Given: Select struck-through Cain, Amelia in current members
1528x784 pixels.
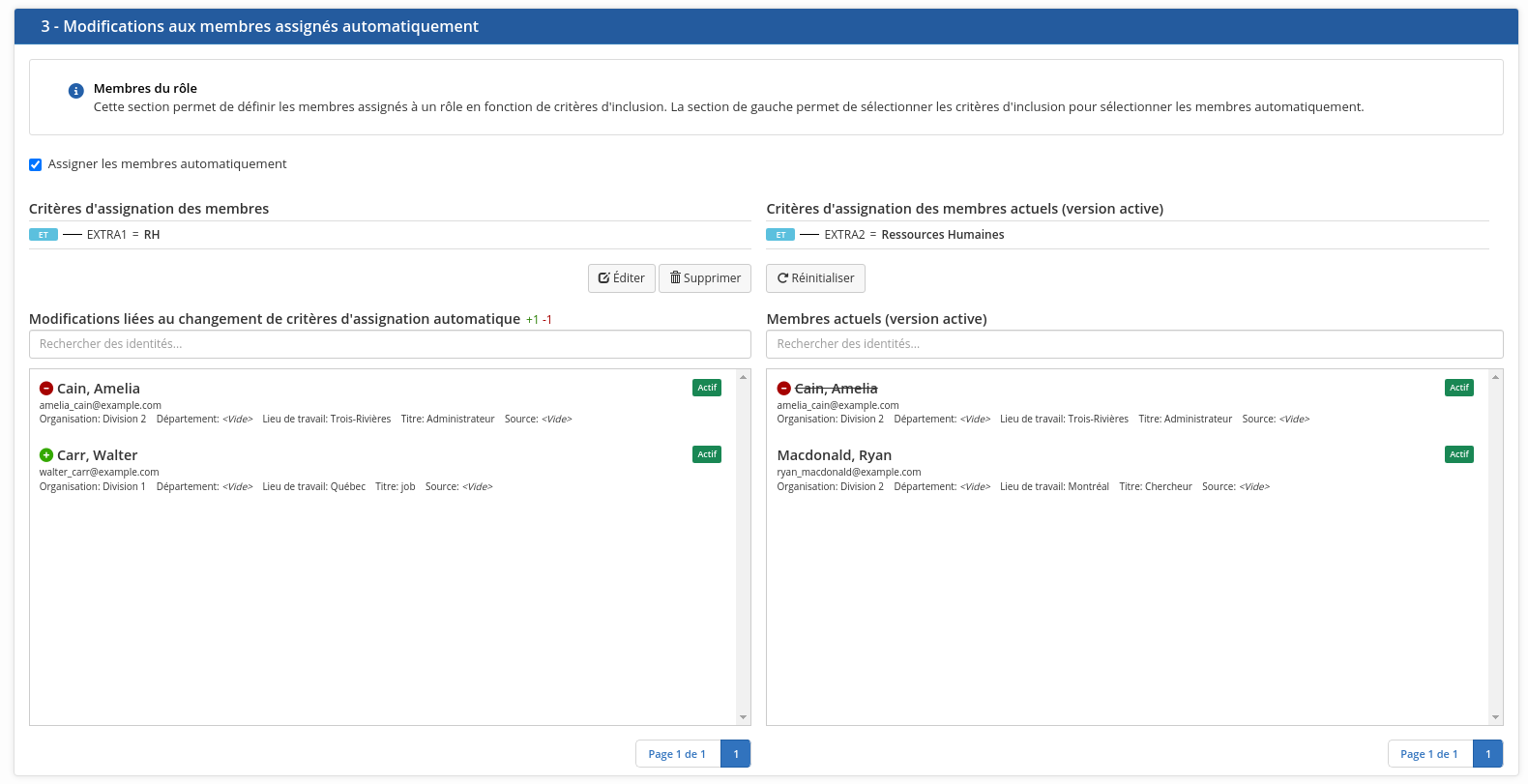Looking at the screenshot, I should [x=837, y=389].
